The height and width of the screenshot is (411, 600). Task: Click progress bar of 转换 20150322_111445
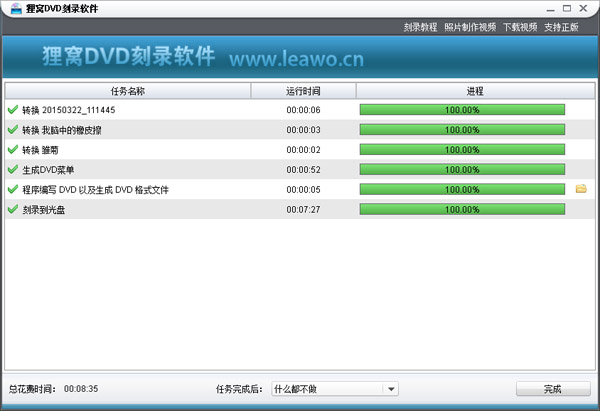point(462,110)
